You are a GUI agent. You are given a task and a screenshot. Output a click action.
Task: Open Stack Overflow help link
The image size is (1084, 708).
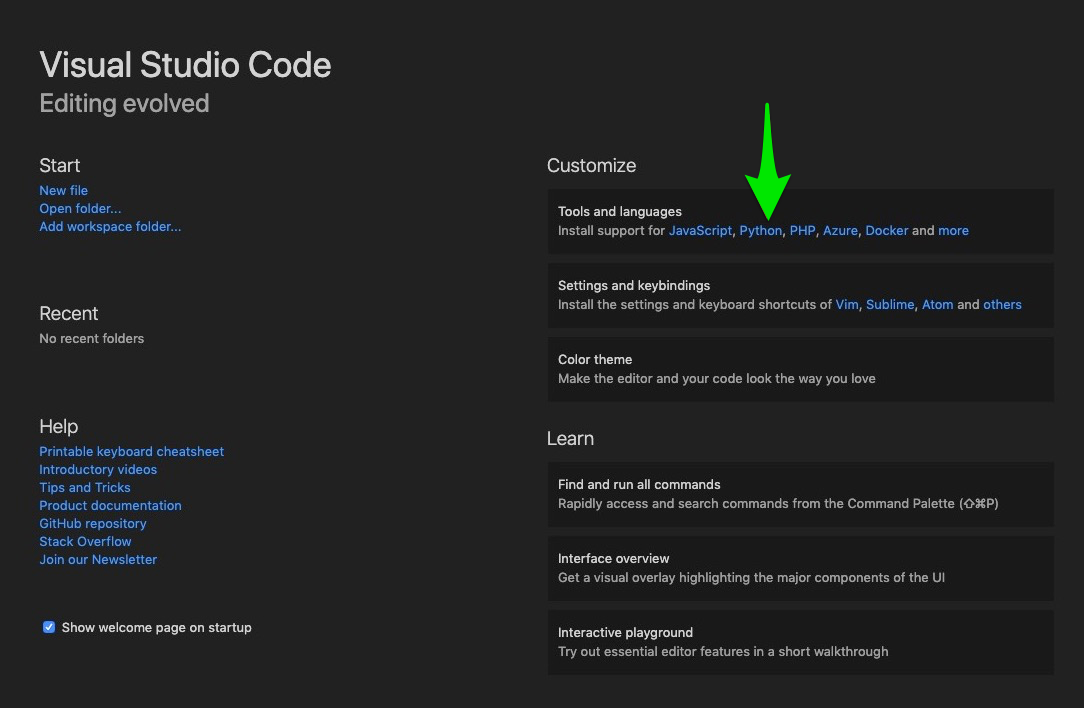coord(85,541)
